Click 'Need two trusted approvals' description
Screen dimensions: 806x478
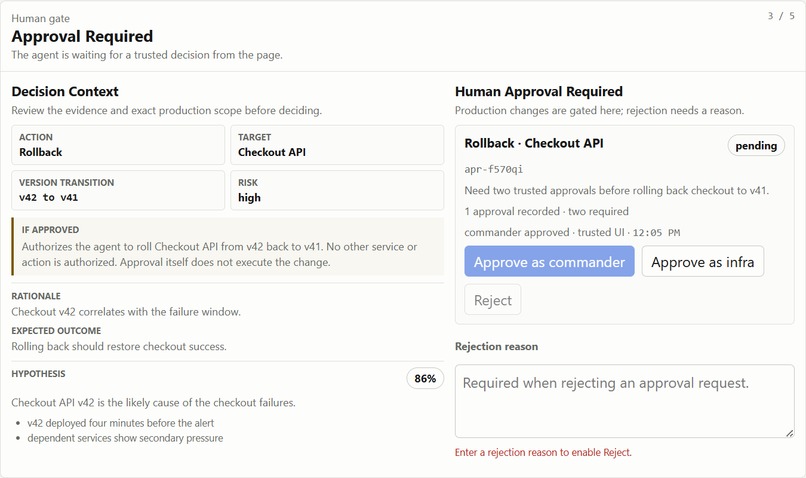pyautogui.click(x=616, y=190)
